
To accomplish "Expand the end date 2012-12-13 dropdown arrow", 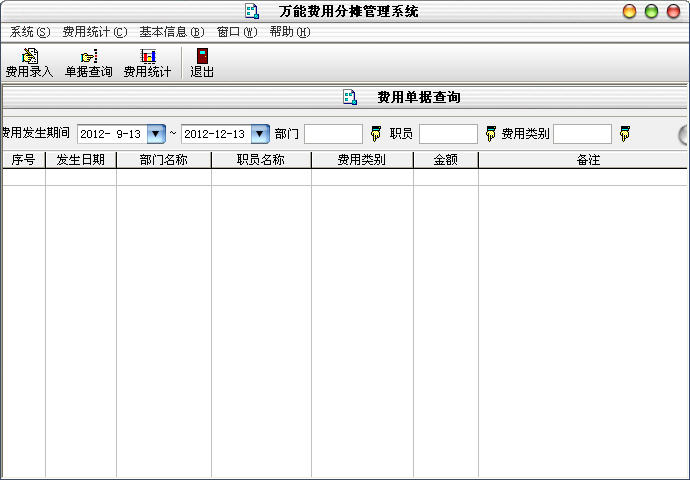I will tap(260, 134).
